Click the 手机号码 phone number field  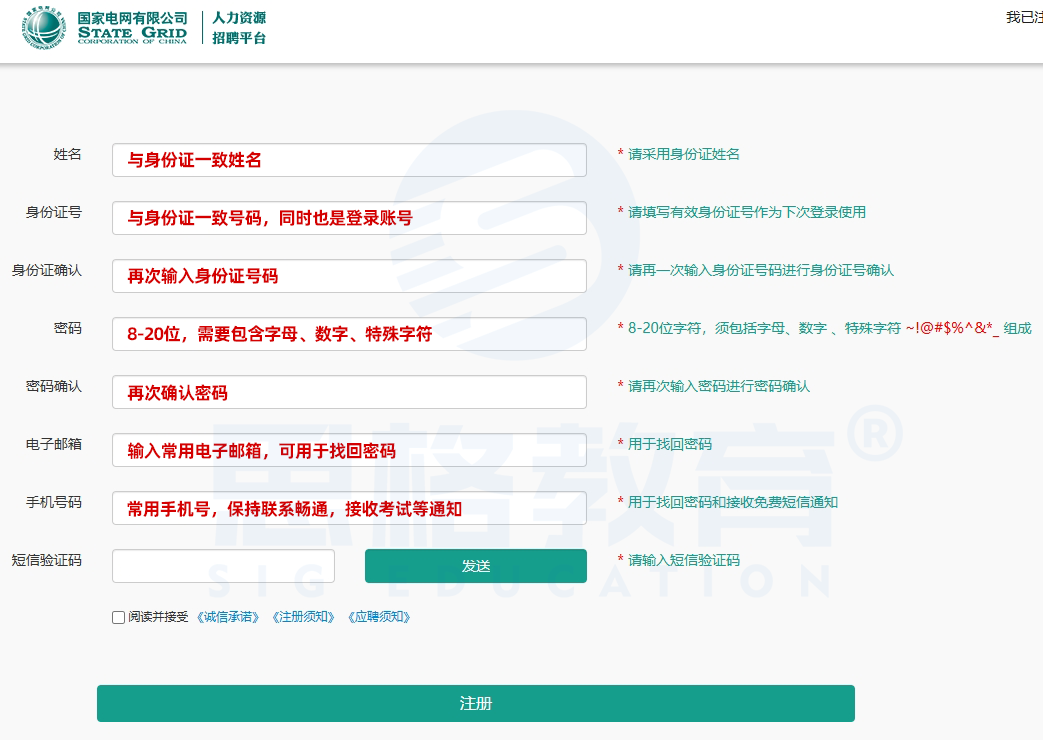(349, 508)
